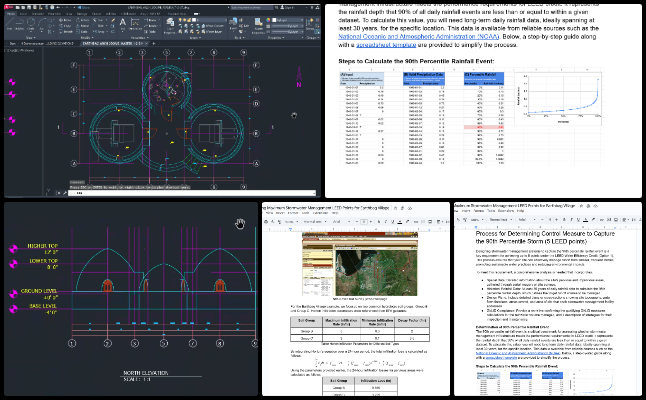Click the Match Properties icon

(x=258, y=25)
